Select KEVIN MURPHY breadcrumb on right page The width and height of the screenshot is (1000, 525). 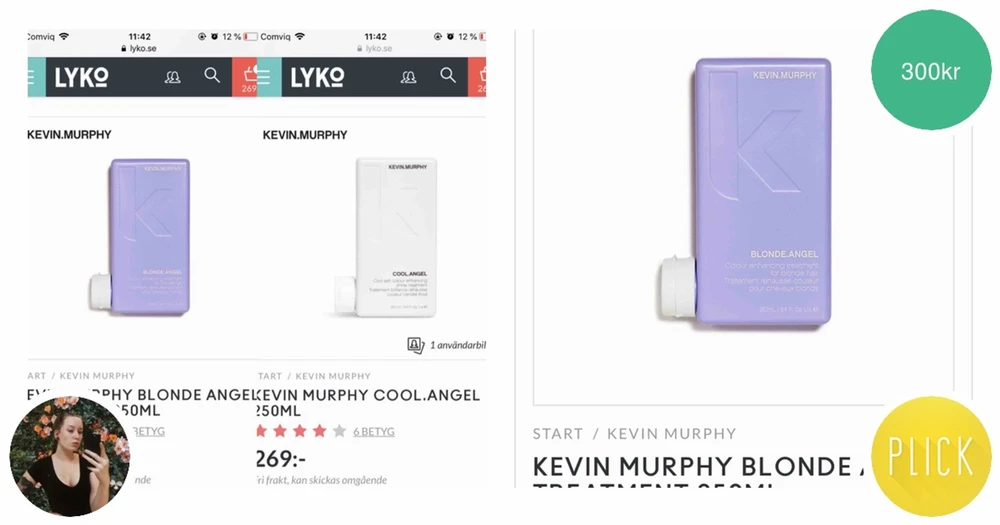click(x=672, y=434)
